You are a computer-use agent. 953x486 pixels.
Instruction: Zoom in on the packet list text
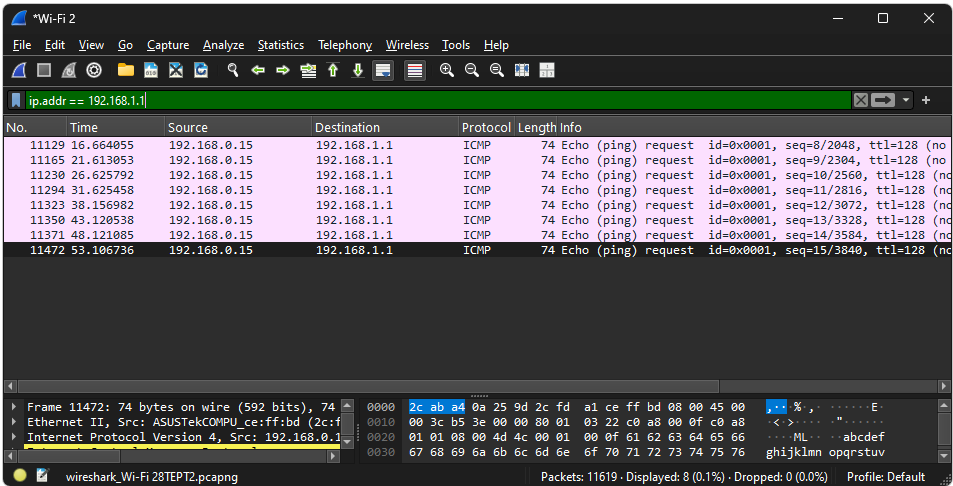[x=446, y=70]
